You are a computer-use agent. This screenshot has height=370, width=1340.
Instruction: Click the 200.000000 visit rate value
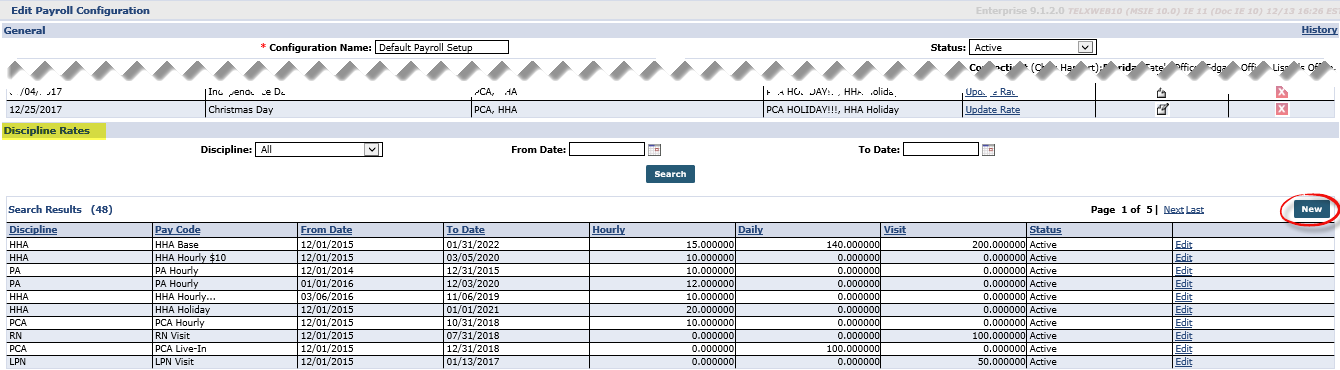click(999, 244)
